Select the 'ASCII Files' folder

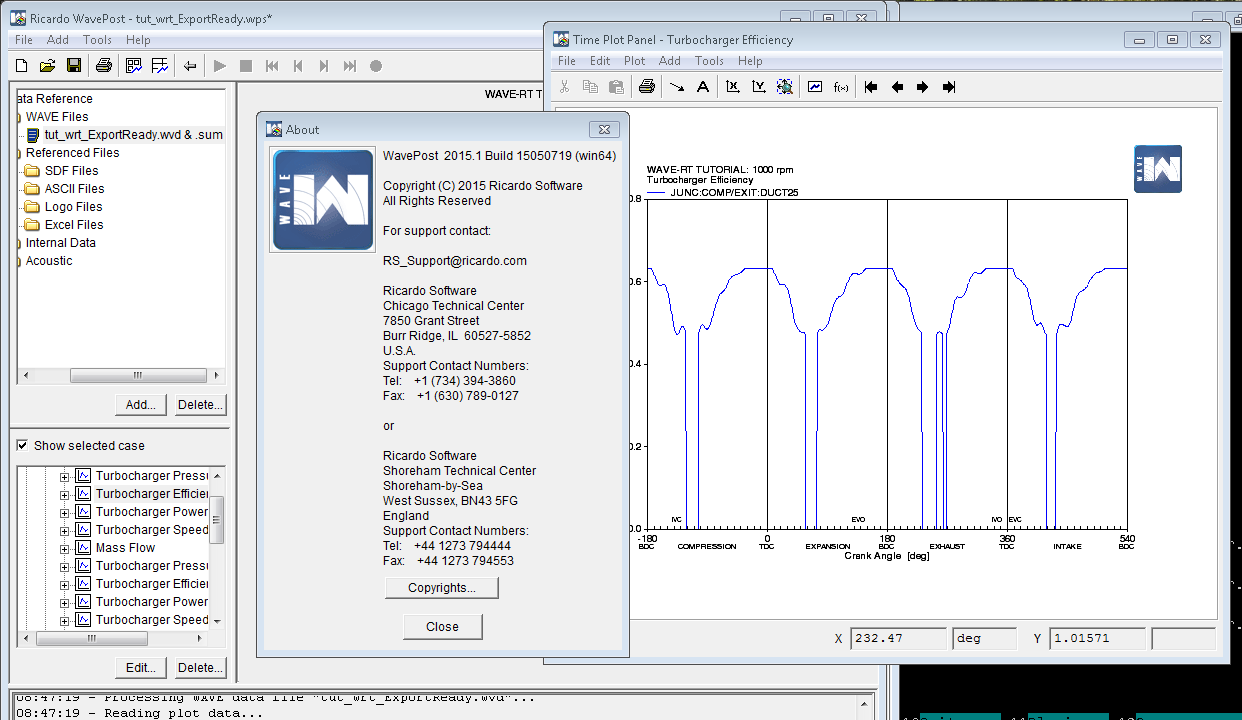(x=74, y=189)
